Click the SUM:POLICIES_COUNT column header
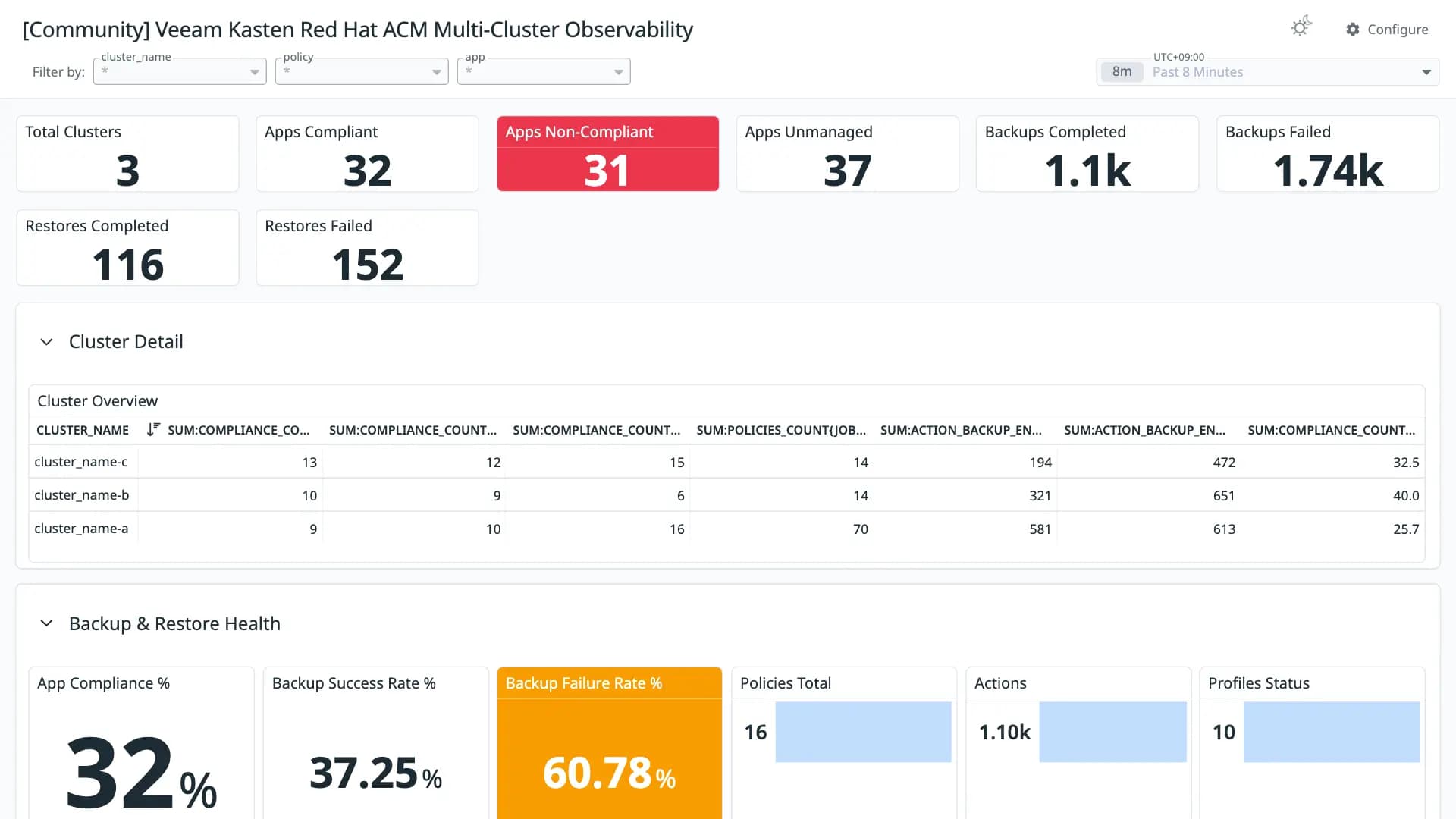 click(x=781, y=430)
